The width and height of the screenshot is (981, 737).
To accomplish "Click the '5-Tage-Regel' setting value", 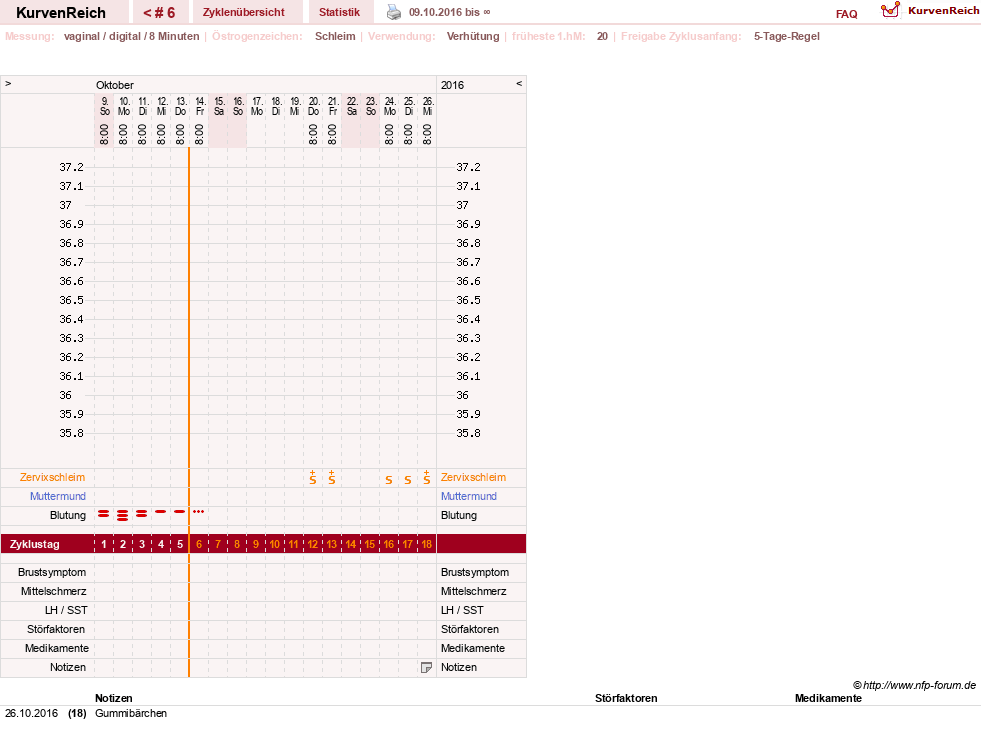I will (786, 36).
